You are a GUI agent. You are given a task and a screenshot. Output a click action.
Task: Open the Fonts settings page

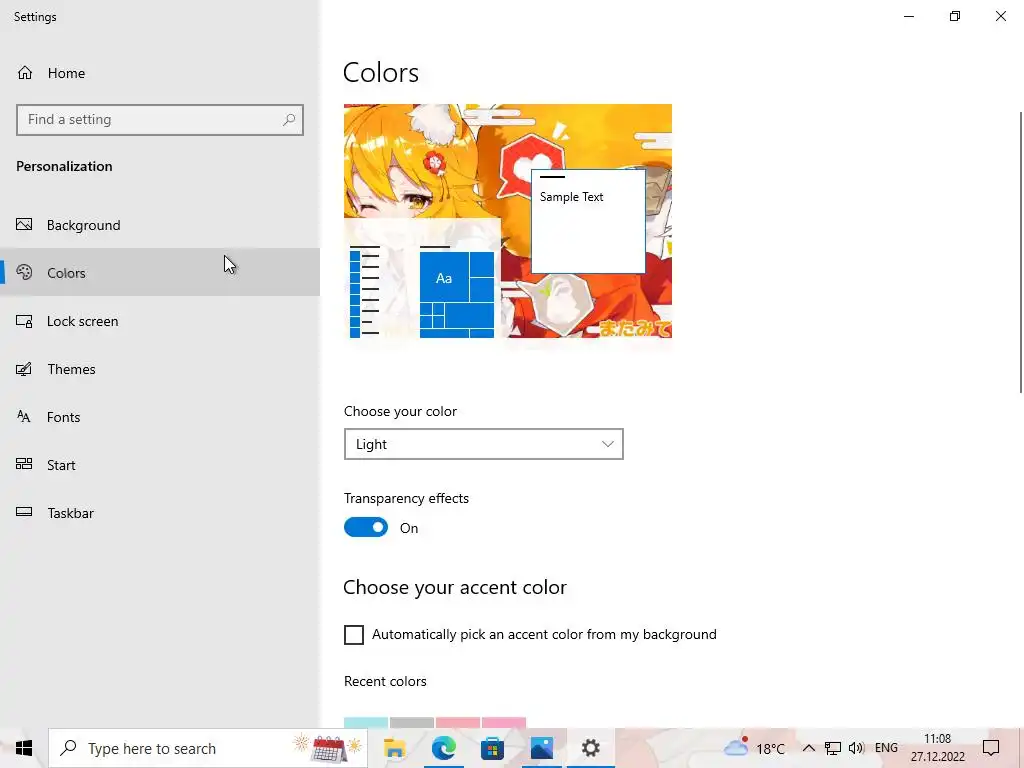click(160, 417)
